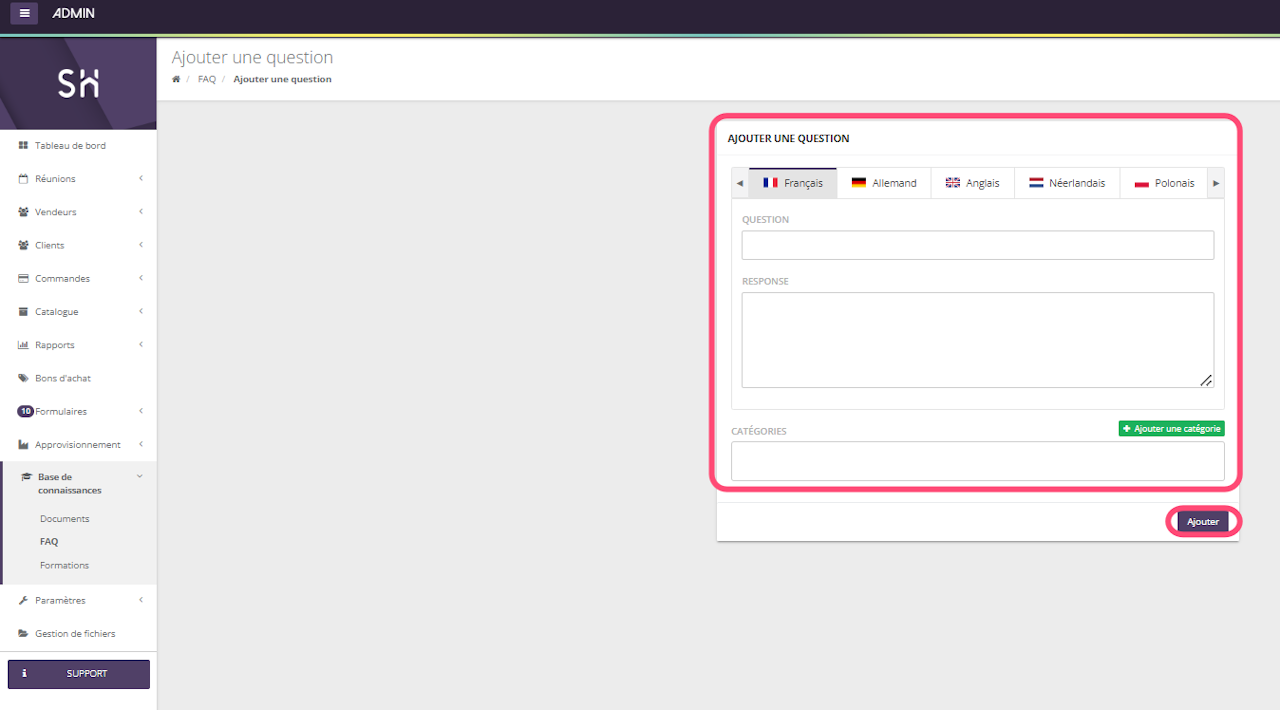Open Documents under Base de connaissances
Screen dimensions: 1280x710
[65, 519]
